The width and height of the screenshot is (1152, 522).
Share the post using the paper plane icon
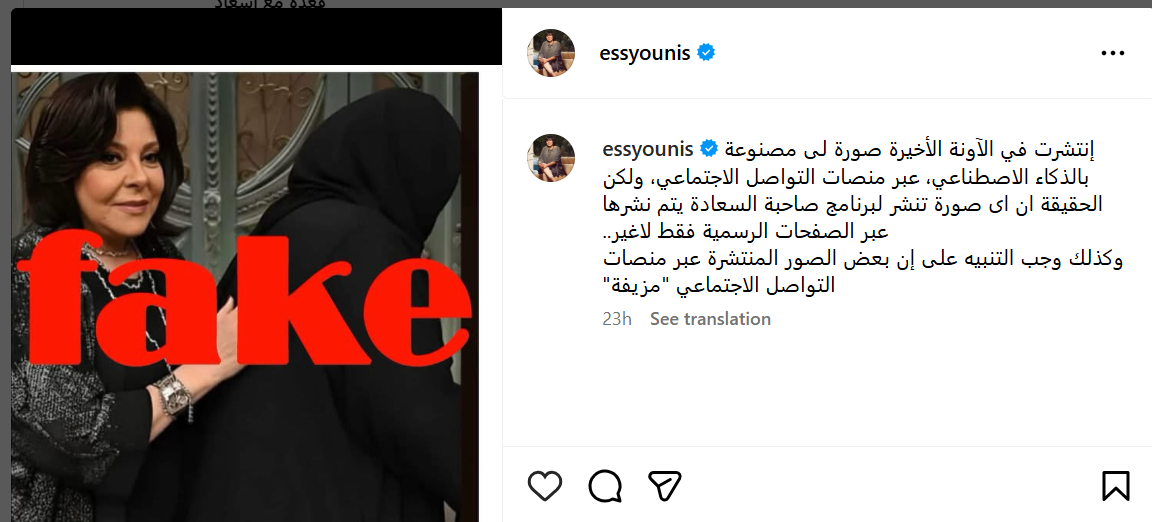point(665,486)
